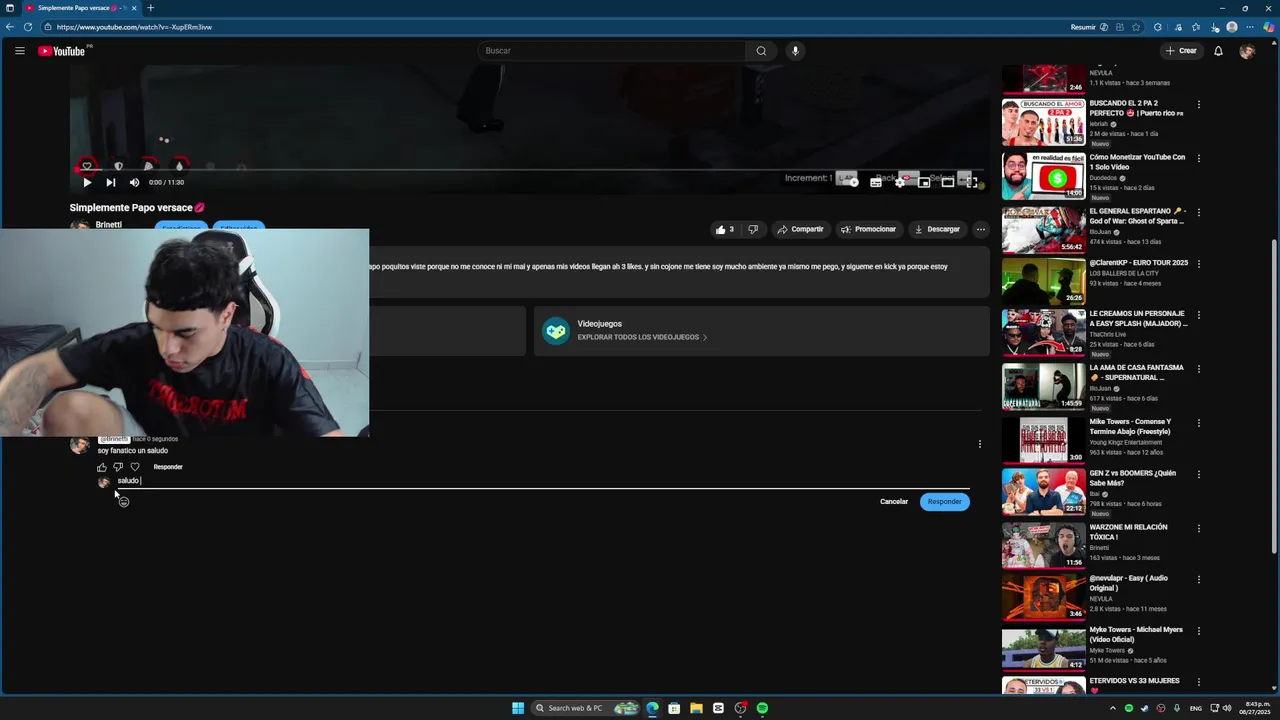Show hidden tray icons chevron
The image size is (1280, 720).
tap(1114, 708)
